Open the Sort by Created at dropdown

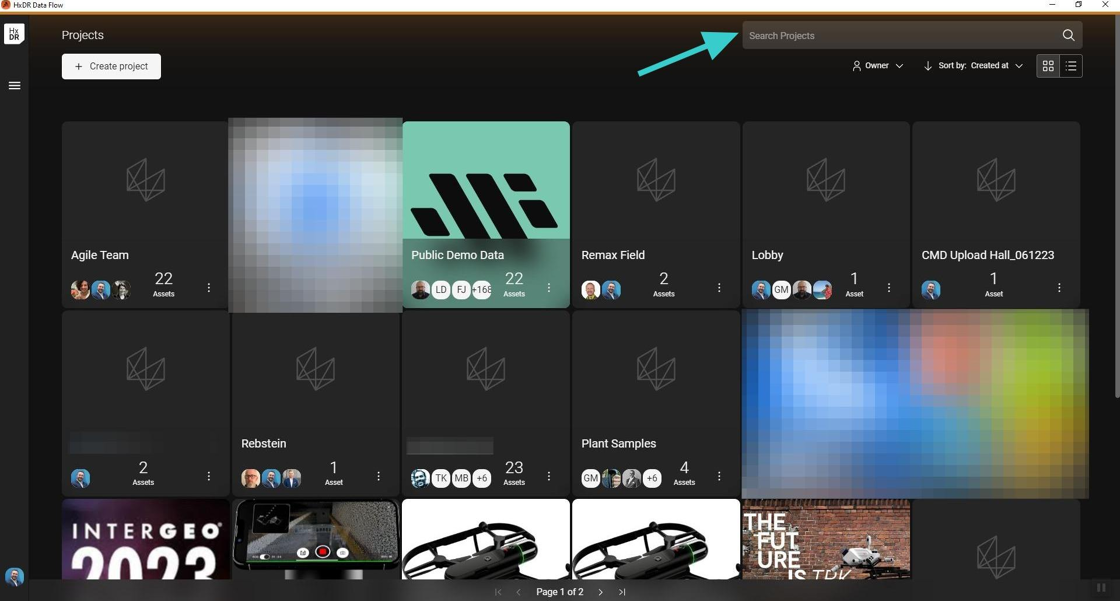[x=973, y=66]
